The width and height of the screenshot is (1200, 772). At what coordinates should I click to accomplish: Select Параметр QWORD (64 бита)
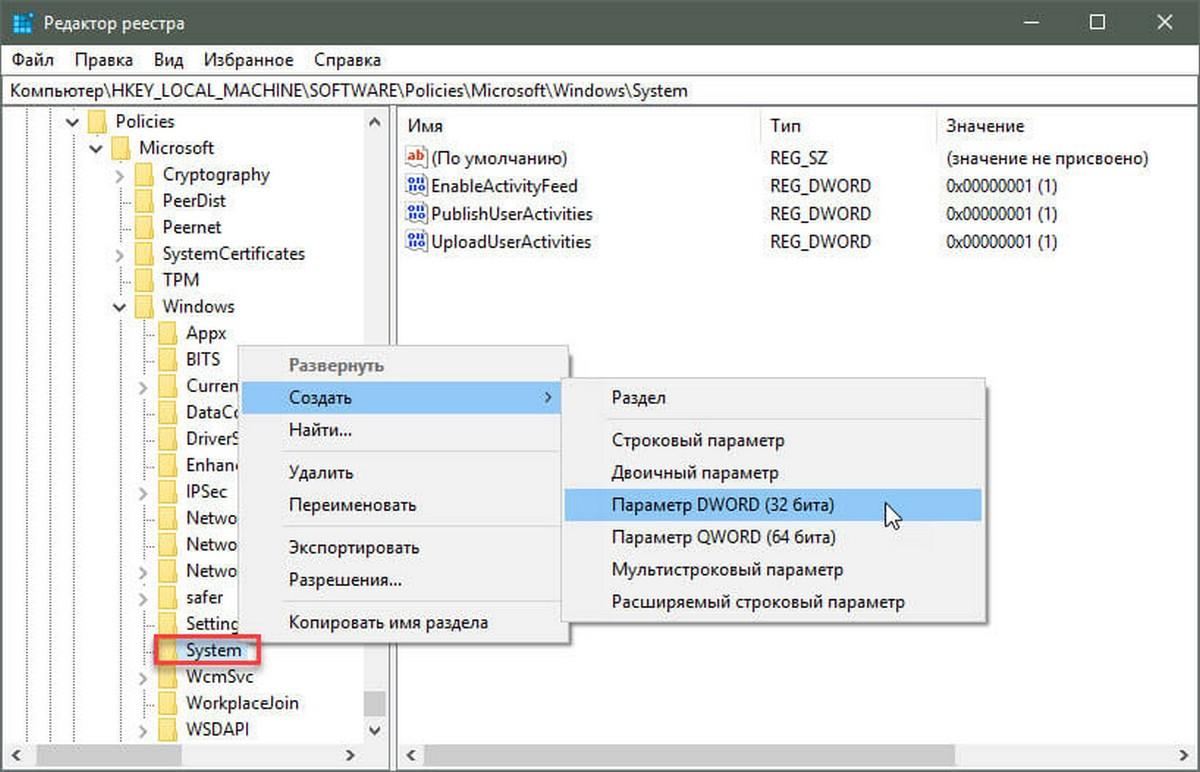click(x=773, y=537)
